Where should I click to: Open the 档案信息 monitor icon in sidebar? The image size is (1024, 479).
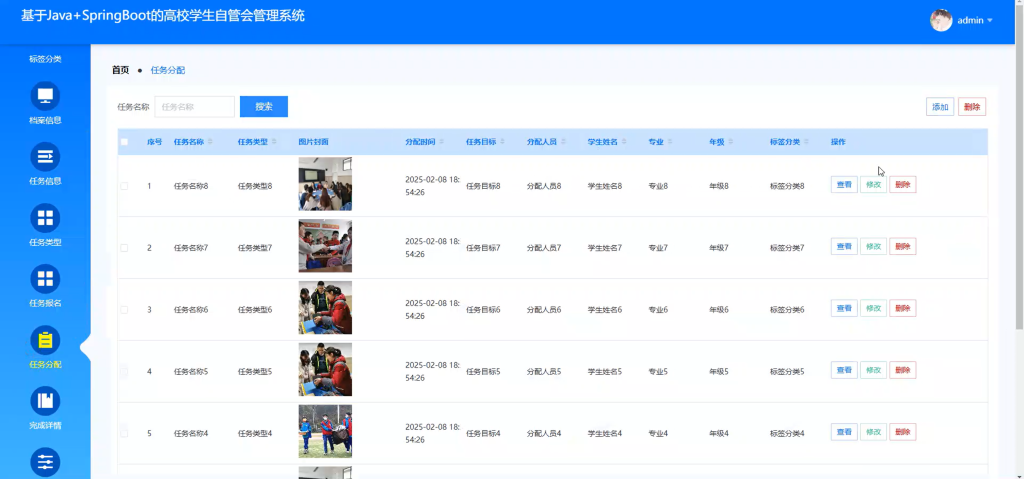point(45,96)
